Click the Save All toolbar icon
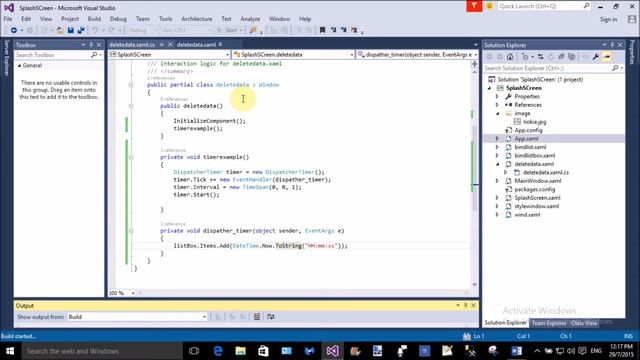 81,30
